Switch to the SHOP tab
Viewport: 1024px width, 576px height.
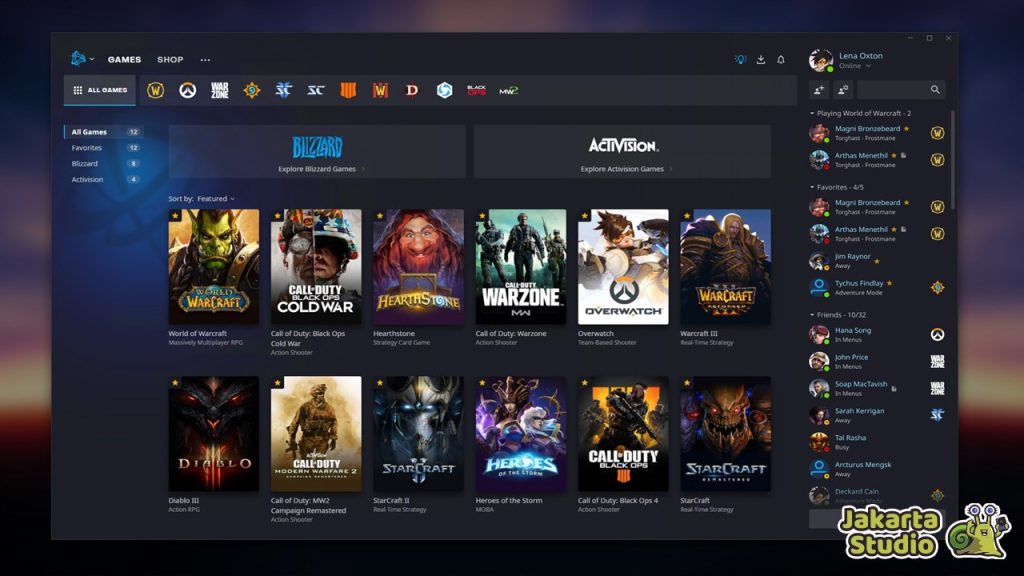pos(170,59)
